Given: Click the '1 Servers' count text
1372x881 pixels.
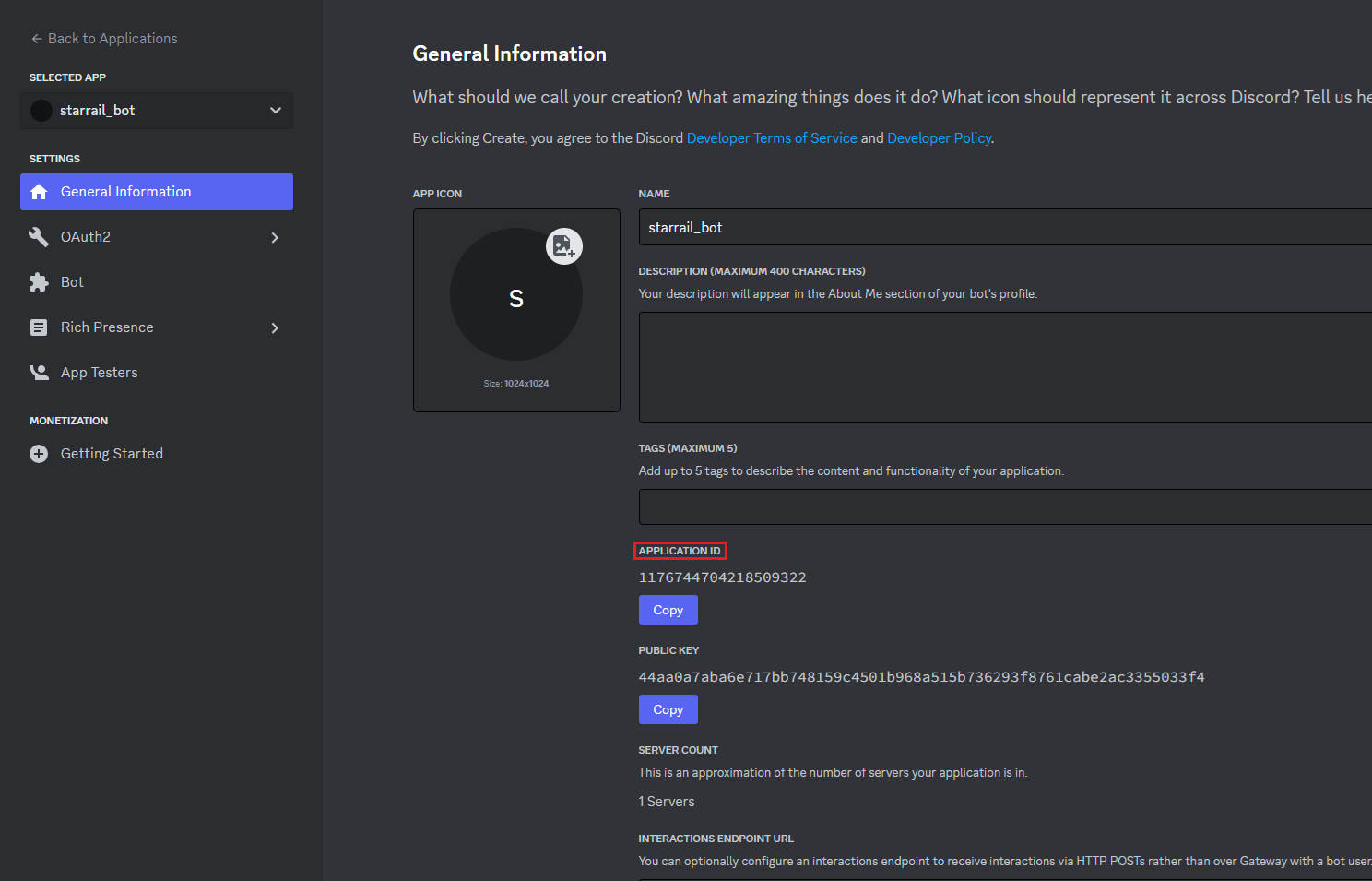Looking at the screenshot, I should coord(667,802).
